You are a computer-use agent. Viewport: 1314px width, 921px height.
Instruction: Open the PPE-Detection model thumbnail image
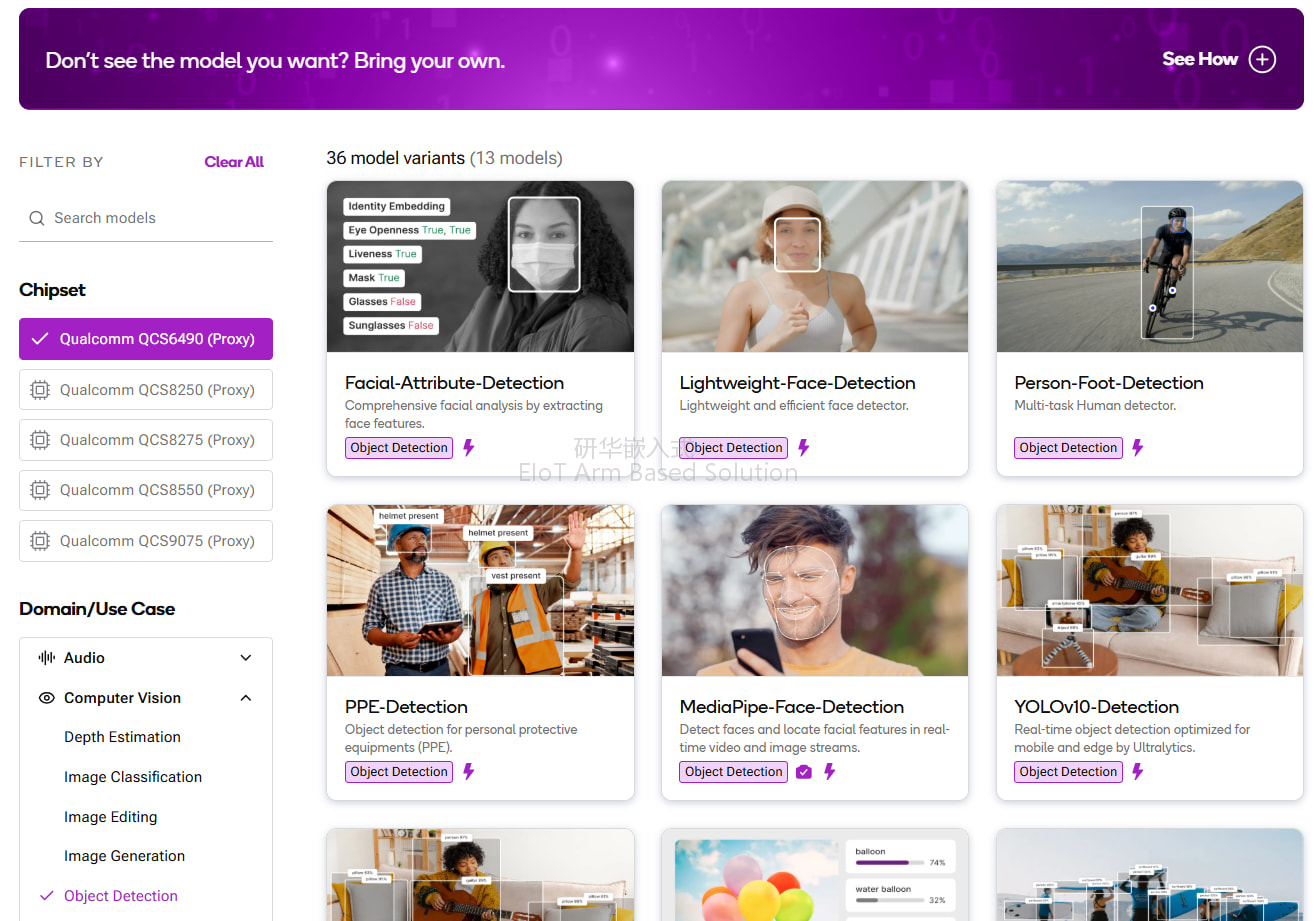pyautogui.click(x=480, y=590)
